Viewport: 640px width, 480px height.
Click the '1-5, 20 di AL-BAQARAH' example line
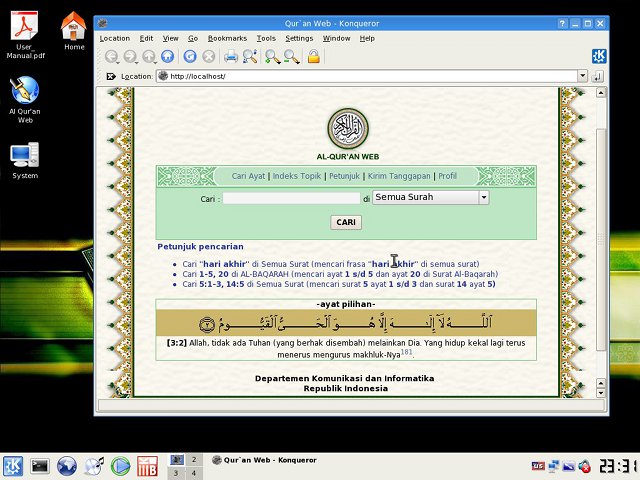pyautogui.click(x=340, y=274)
